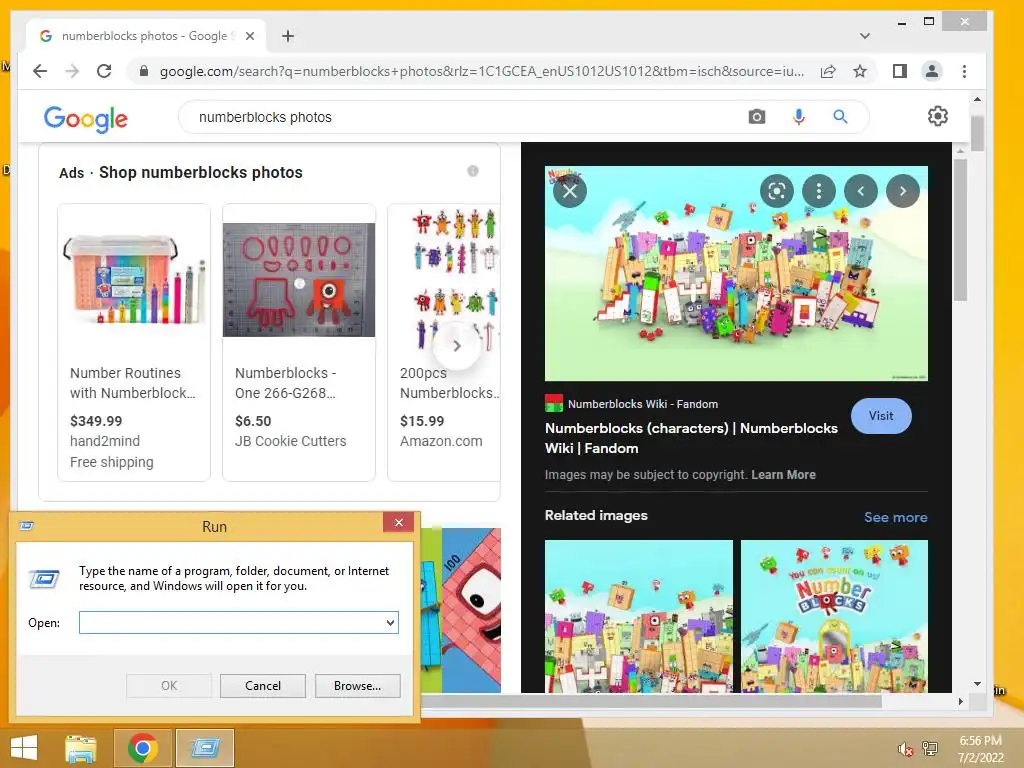1024x768 pixels.
Task: Click the muted volume tray icon
Action: click(905, 749)
